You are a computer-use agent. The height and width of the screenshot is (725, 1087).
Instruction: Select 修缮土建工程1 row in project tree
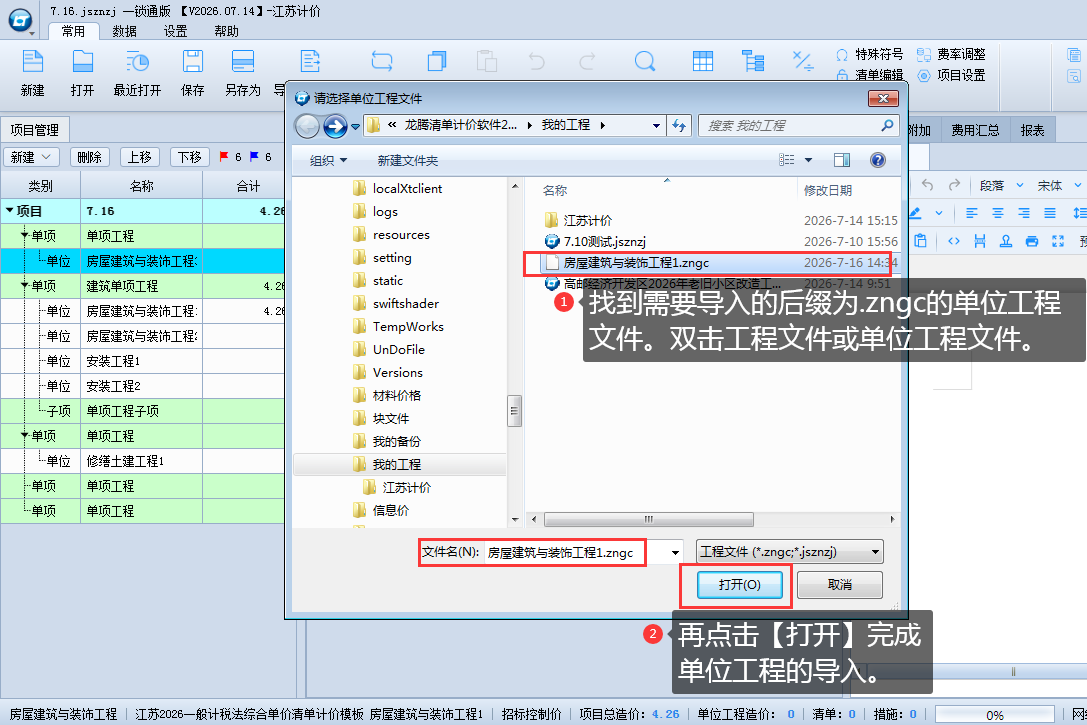pos(142,461)
